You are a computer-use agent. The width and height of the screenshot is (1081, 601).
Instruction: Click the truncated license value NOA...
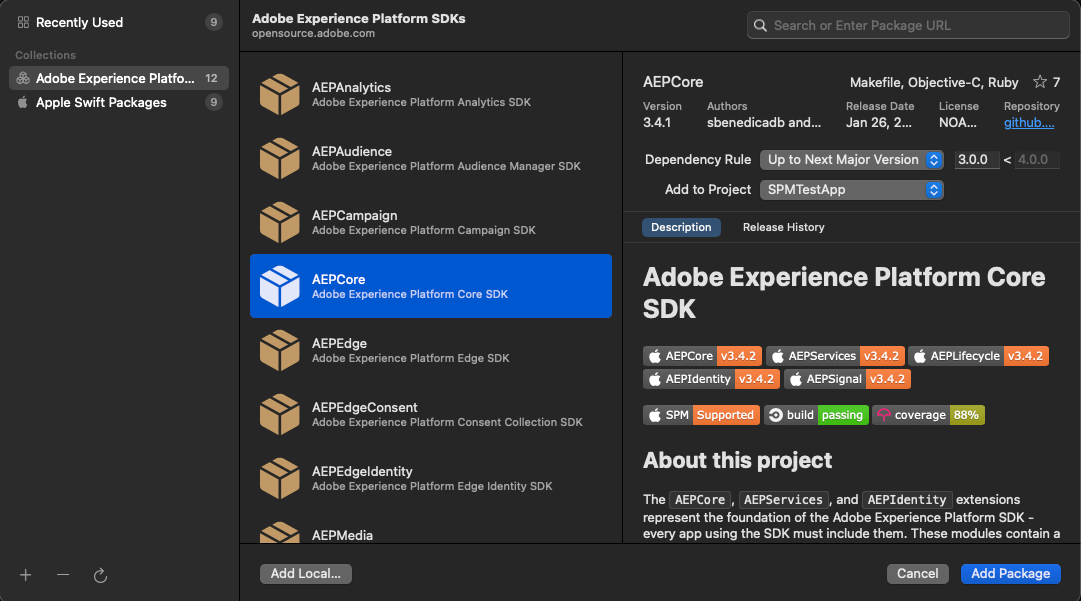click(958, 123)
